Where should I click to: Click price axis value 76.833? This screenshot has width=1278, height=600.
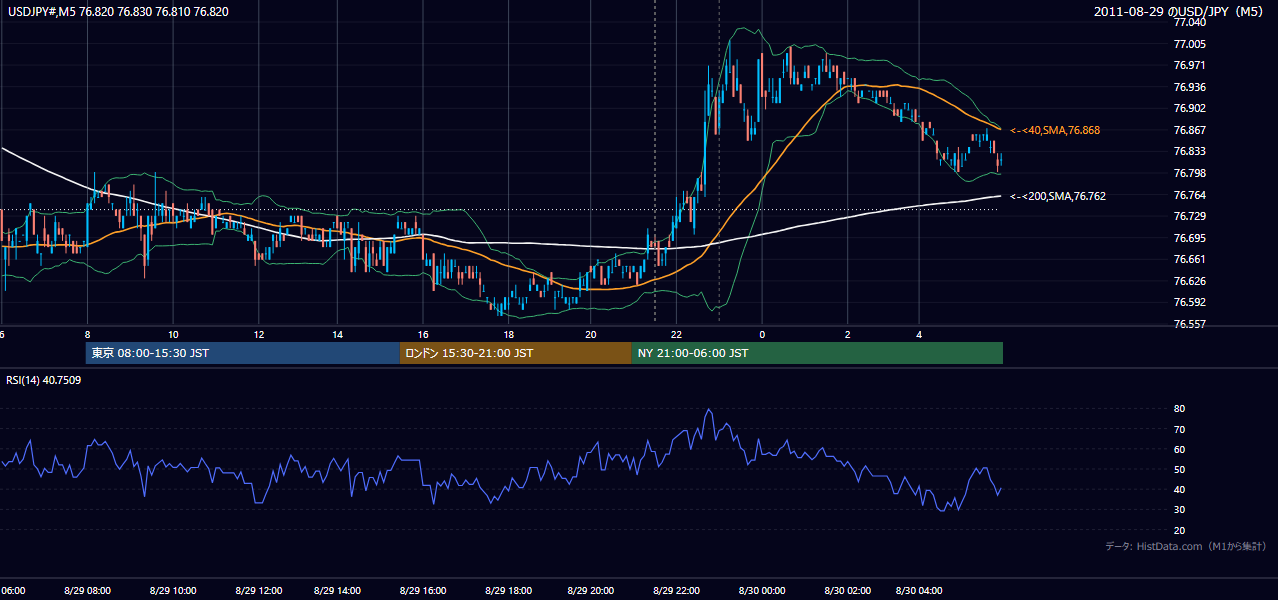click(1191, 151)
